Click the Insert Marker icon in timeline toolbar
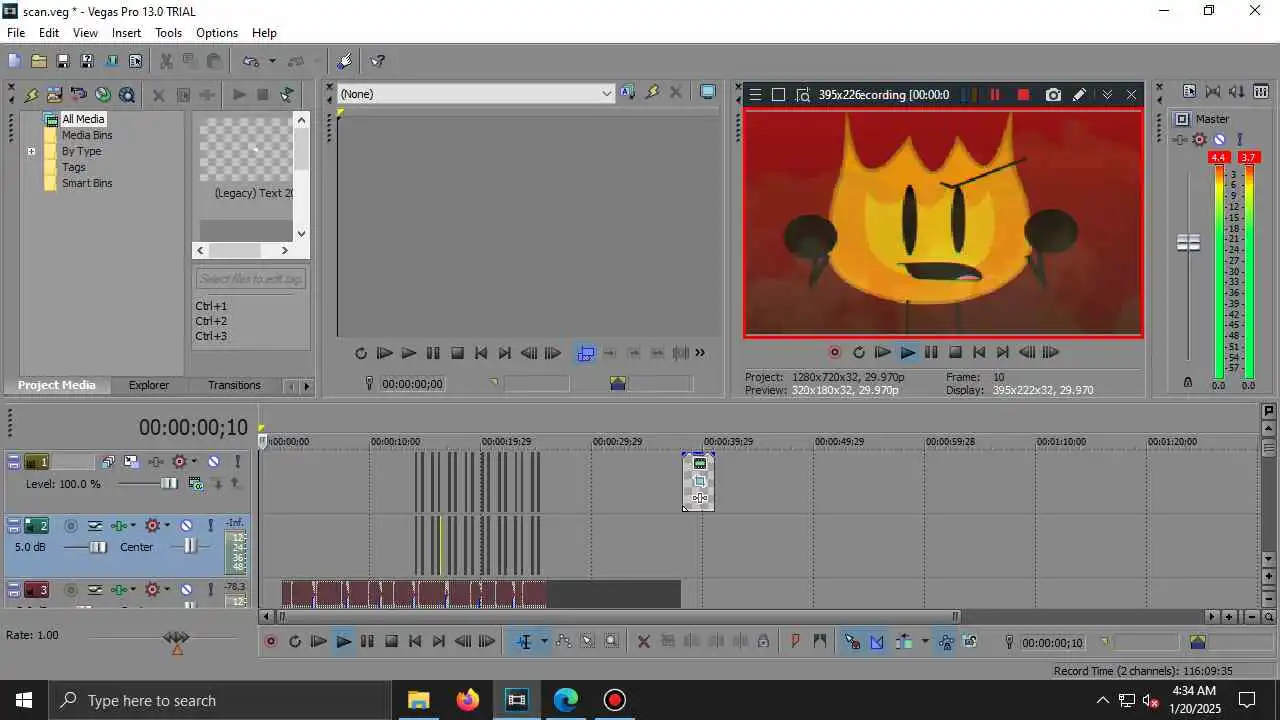 pos(796,642)
